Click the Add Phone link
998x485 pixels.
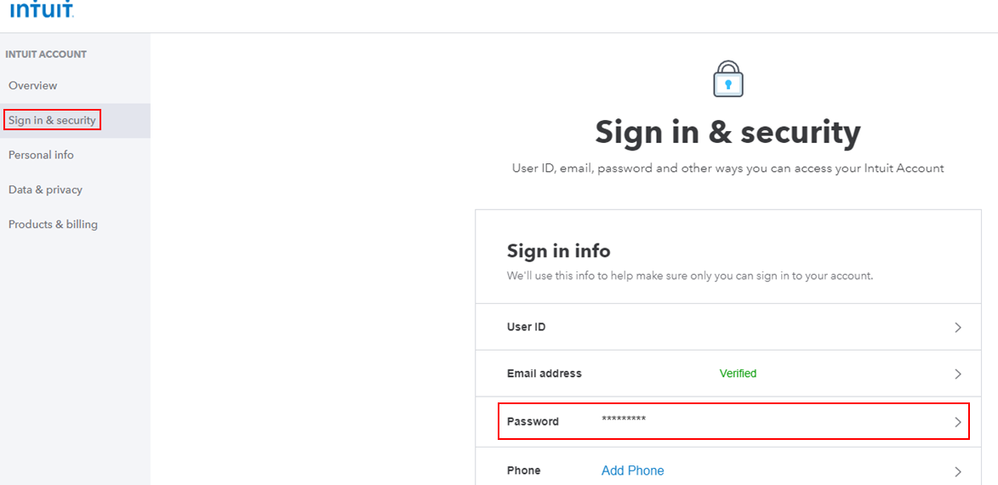(632, 471)
